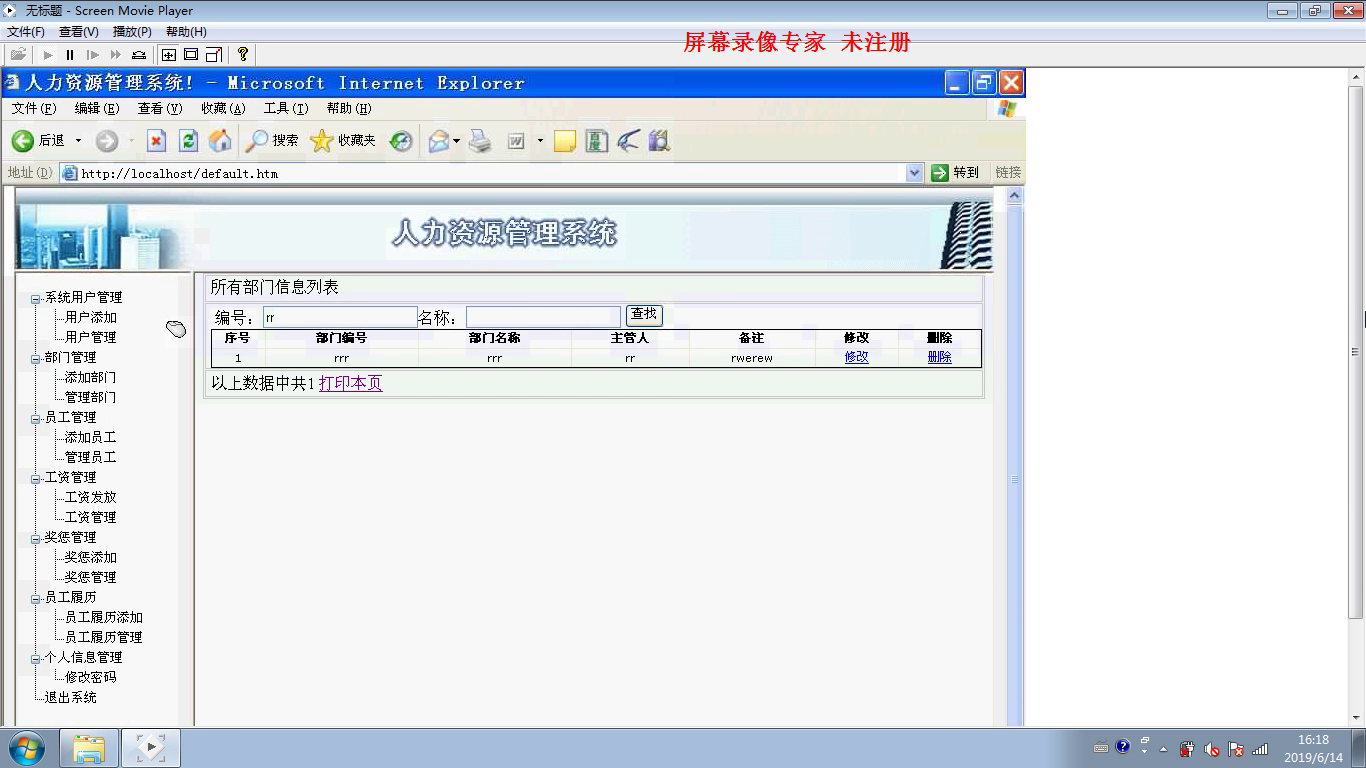This screenshot has height=768, width=1366.
Task: Open 收藏夹 favorites star icon
Action: coord(322,141)
